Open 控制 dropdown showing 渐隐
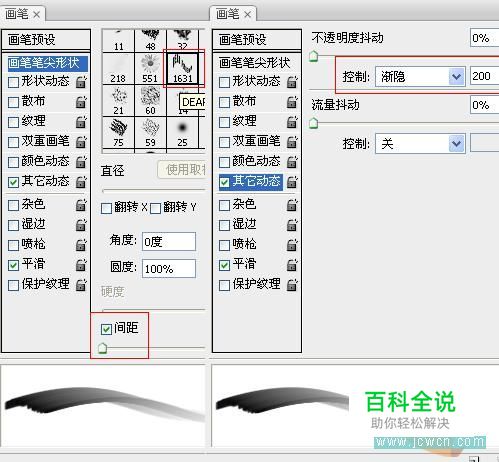Screen dimensions: 499x462 click(x=420, y=77)
